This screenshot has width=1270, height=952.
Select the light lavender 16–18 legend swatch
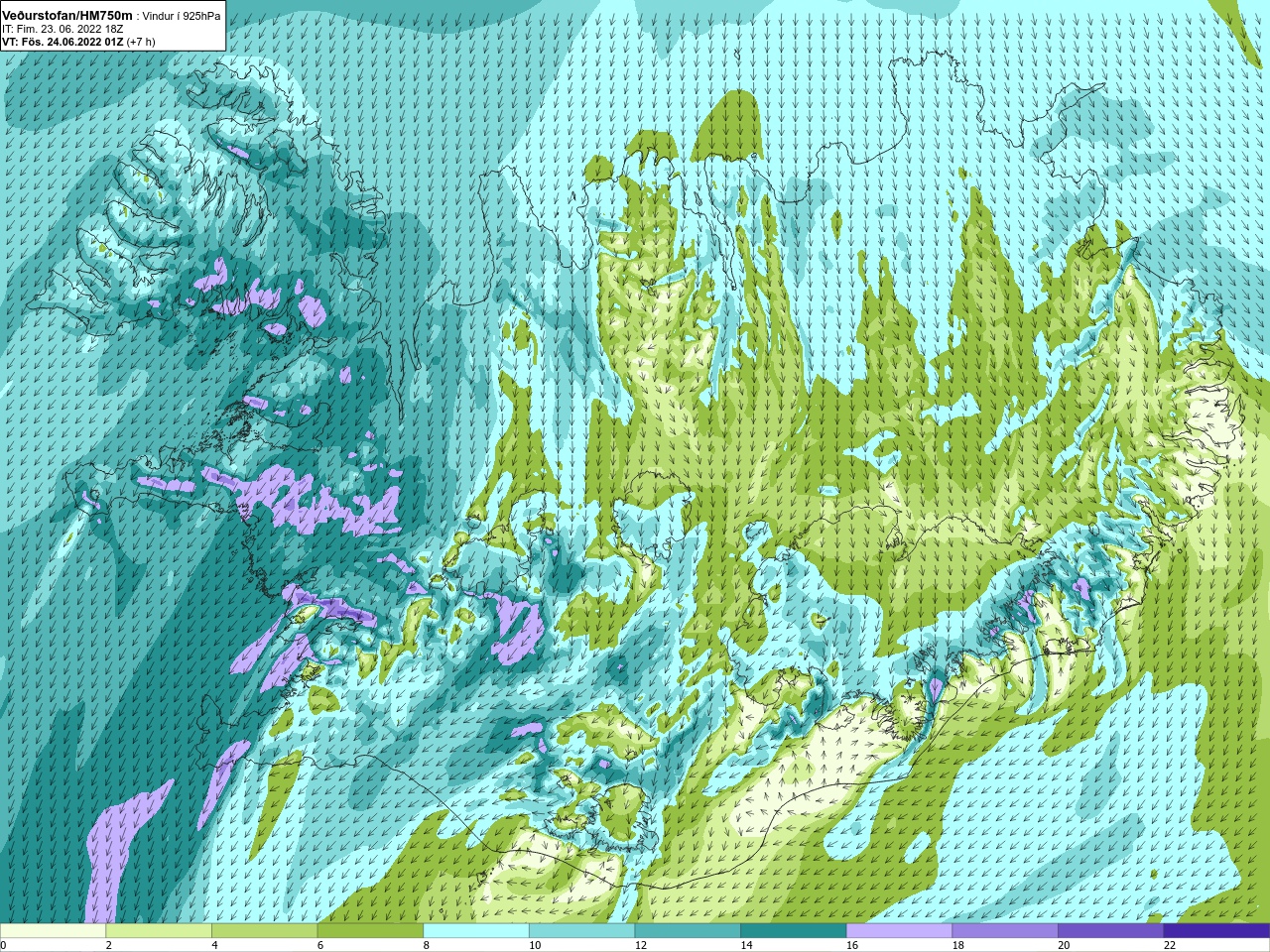coord(899,930)
